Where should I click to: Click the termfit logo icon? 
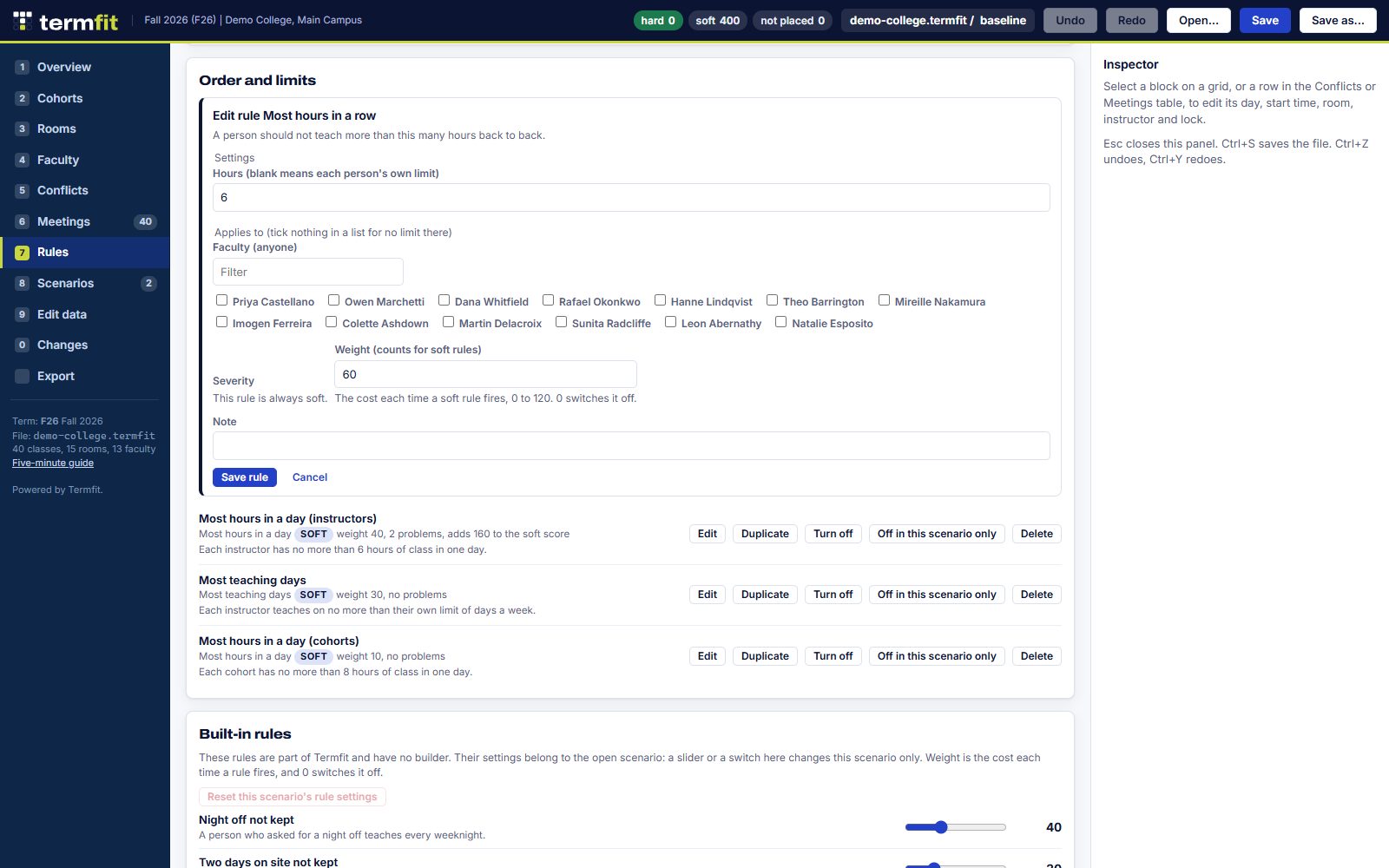[x=23, y=21]
